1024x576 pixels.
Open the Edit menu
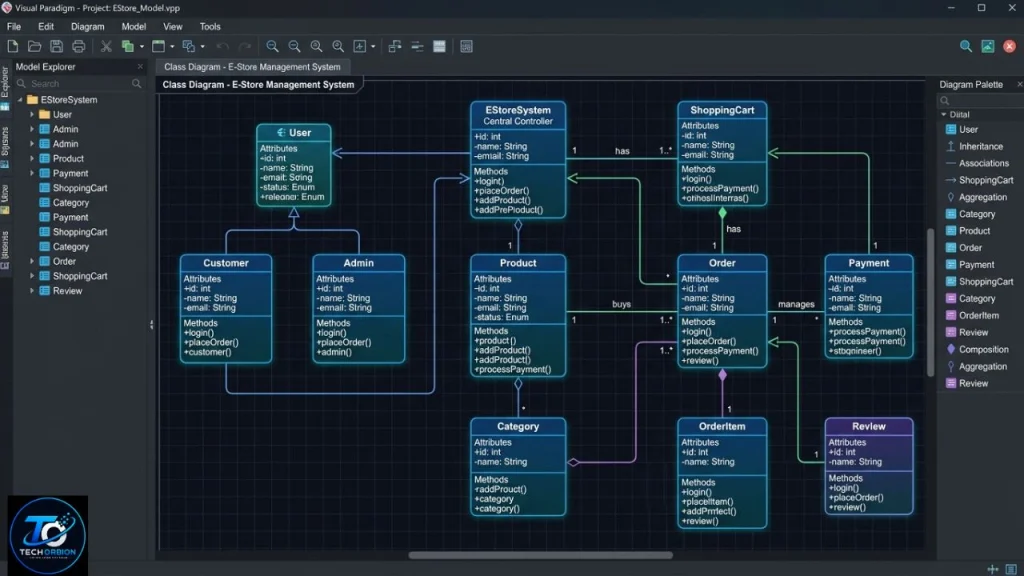46,27
